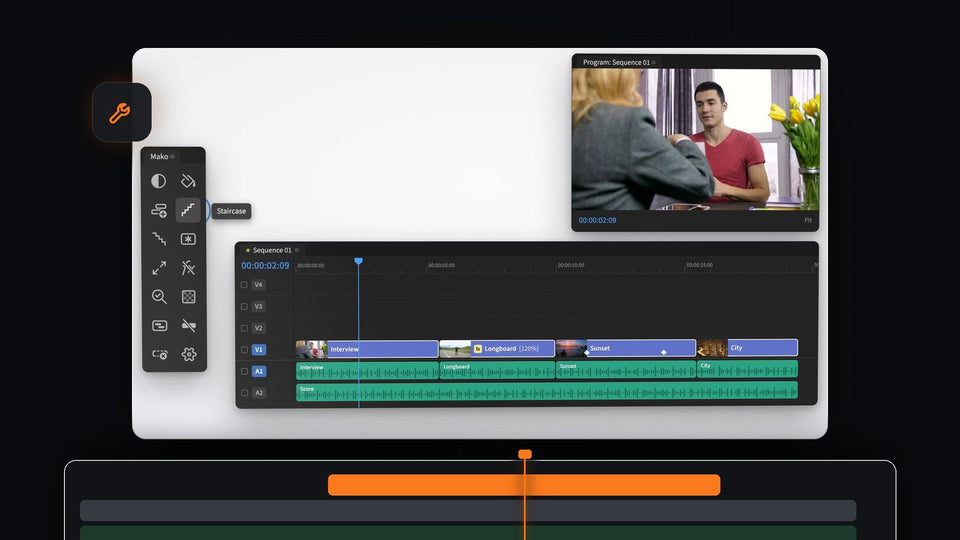Select the City audio clip on A1
960x540 pixels.
[x=748, y=369]
